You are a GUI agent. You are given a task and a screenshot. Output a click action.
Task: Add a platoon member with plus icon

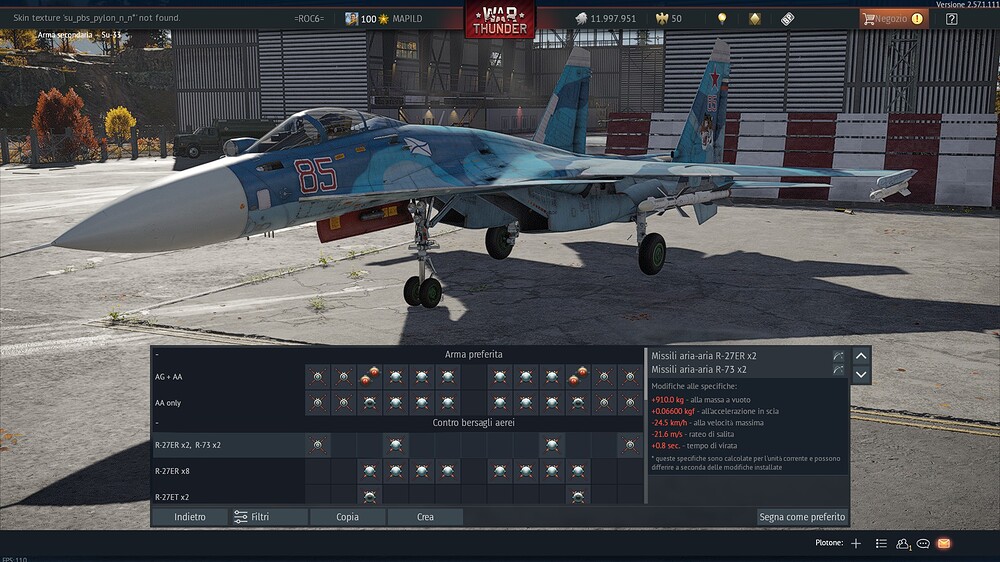click(x=856, y=543)
